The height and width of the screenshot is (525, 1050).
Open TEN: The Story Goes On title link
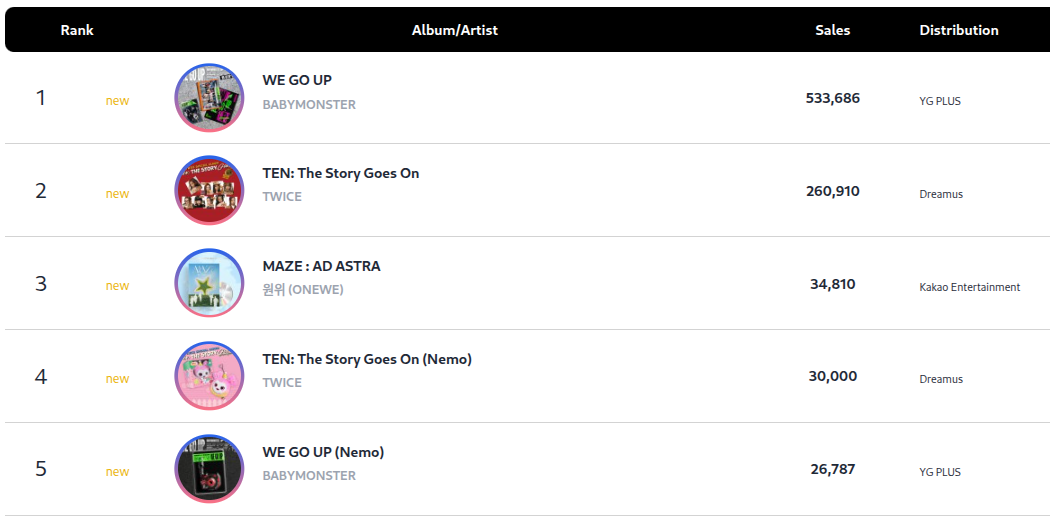click(341, 173)
